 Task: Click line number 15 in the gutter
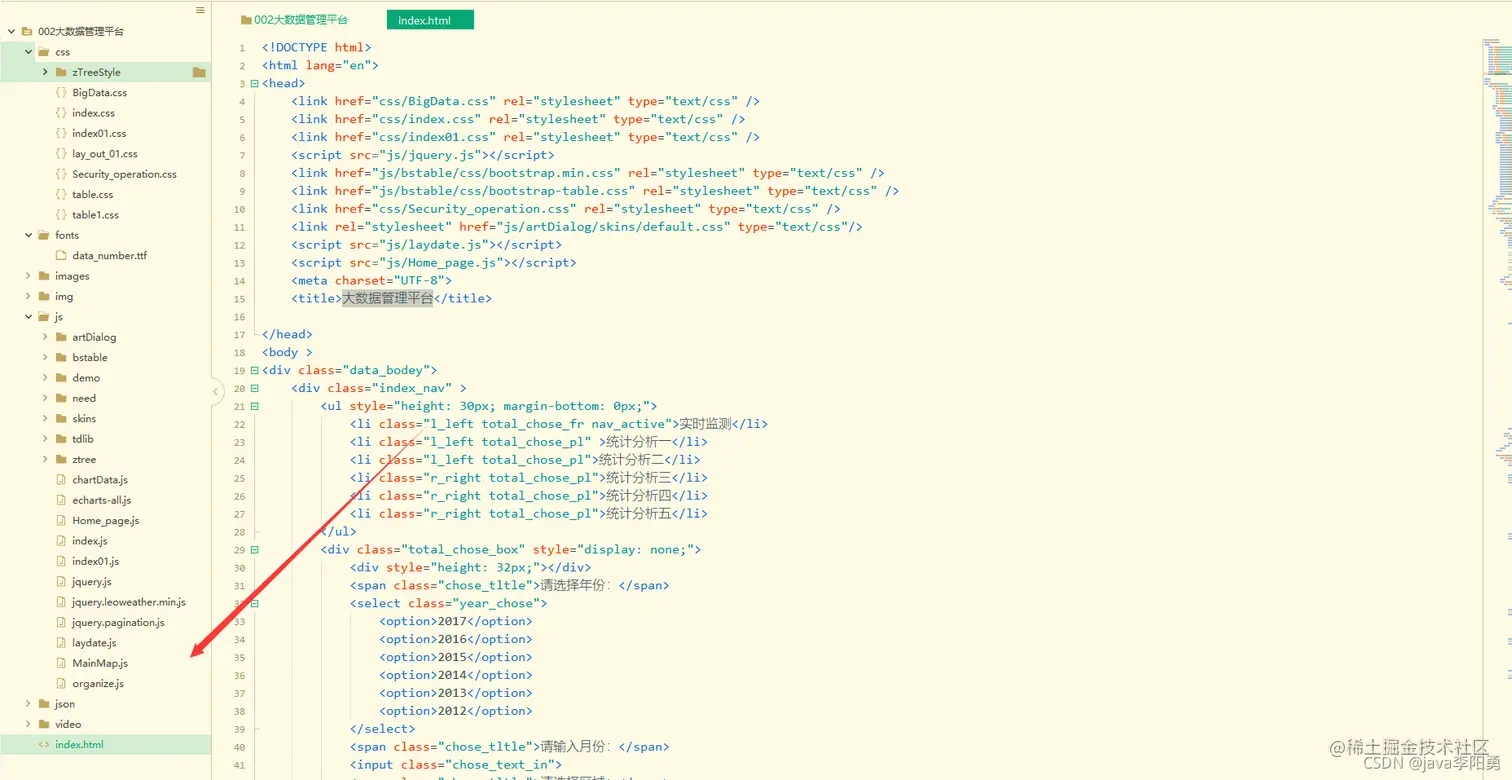pyautogui.click(x=240, y=299)
